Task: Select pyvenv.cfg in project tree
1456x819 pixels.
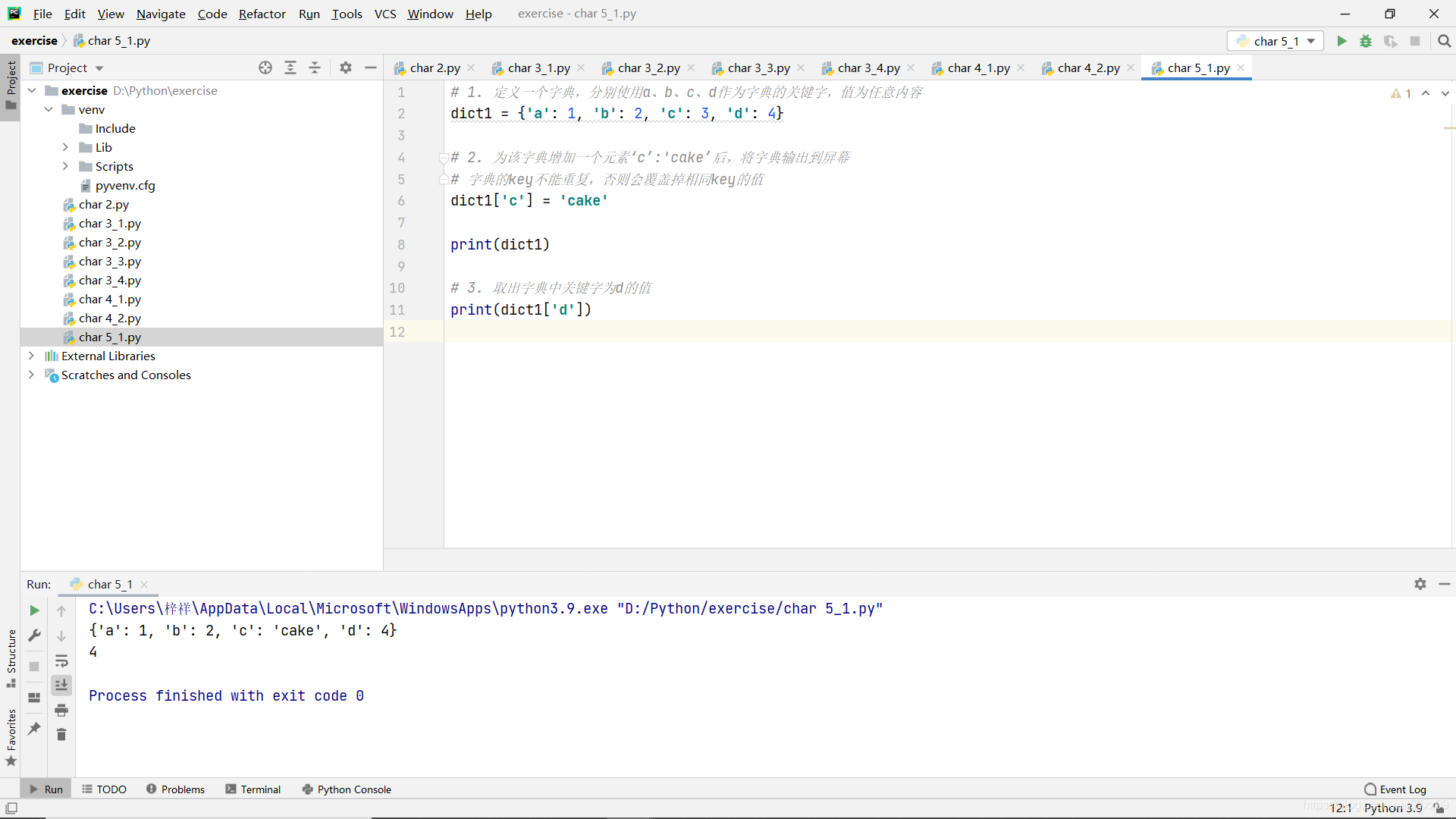Action: [x=125, y=185]
